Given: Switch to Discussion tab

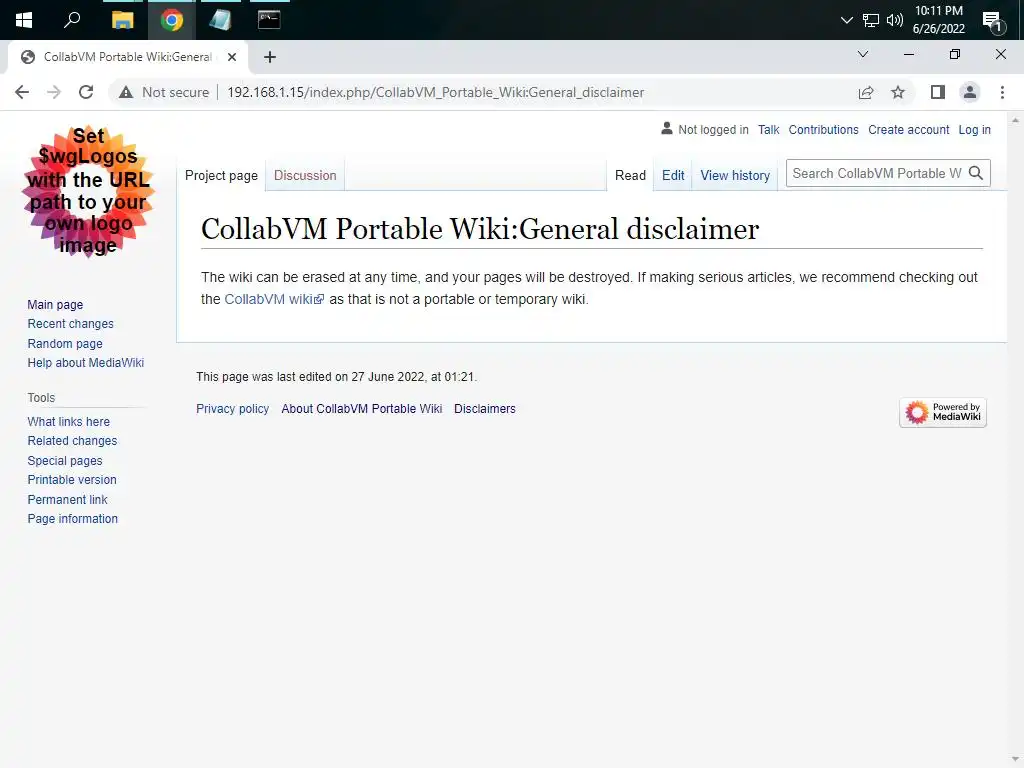Looking at the screenshot, I should 305,176.
